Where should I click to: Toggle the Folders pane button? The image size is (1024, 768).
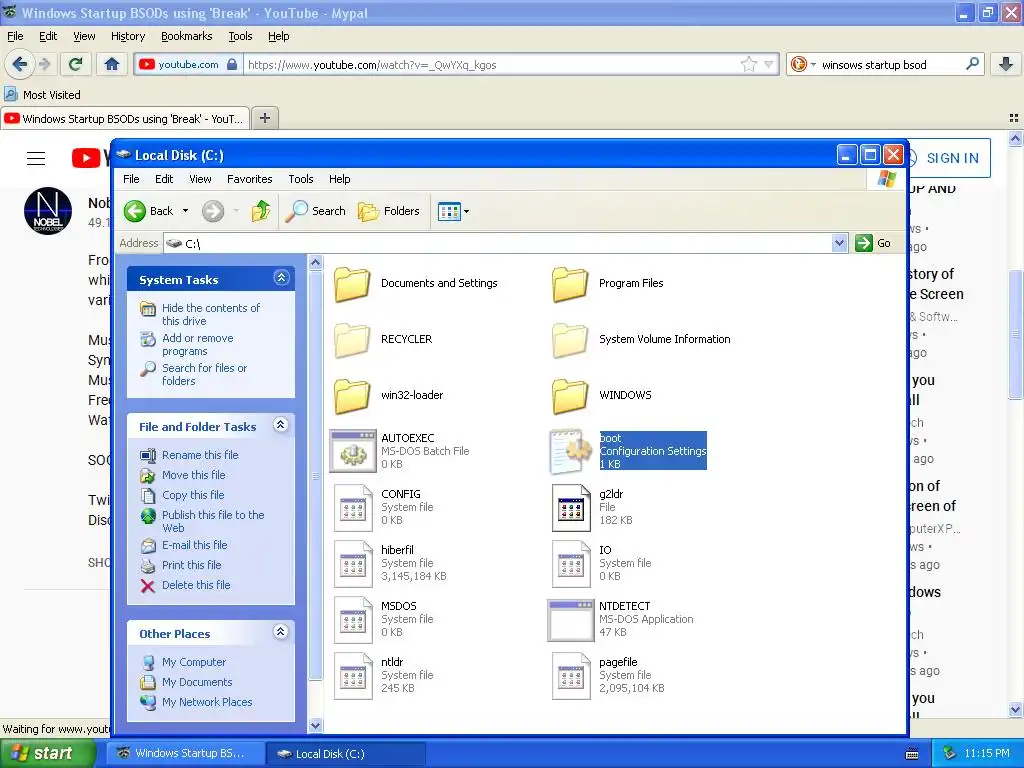pos(389,211)
